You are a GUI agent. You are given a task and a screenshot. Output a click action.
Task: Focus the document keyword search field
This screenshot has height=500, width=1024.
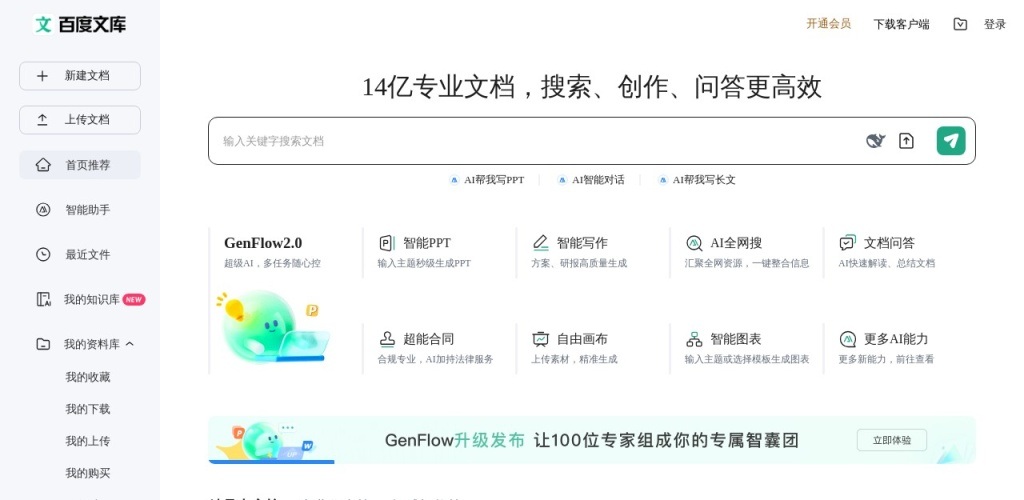(530, 141)
